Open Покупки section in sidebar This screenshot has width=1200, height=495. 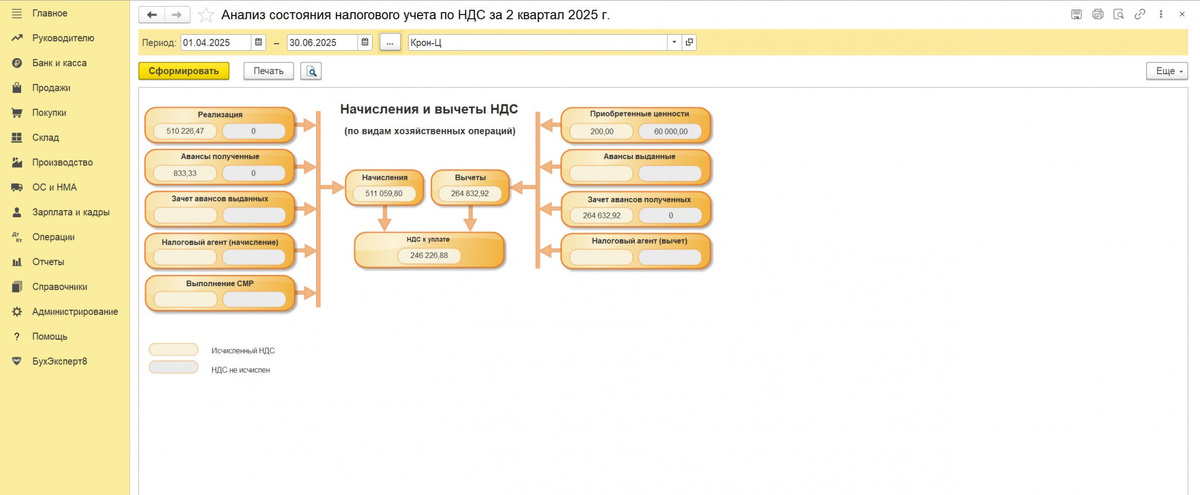click(49, 113)
